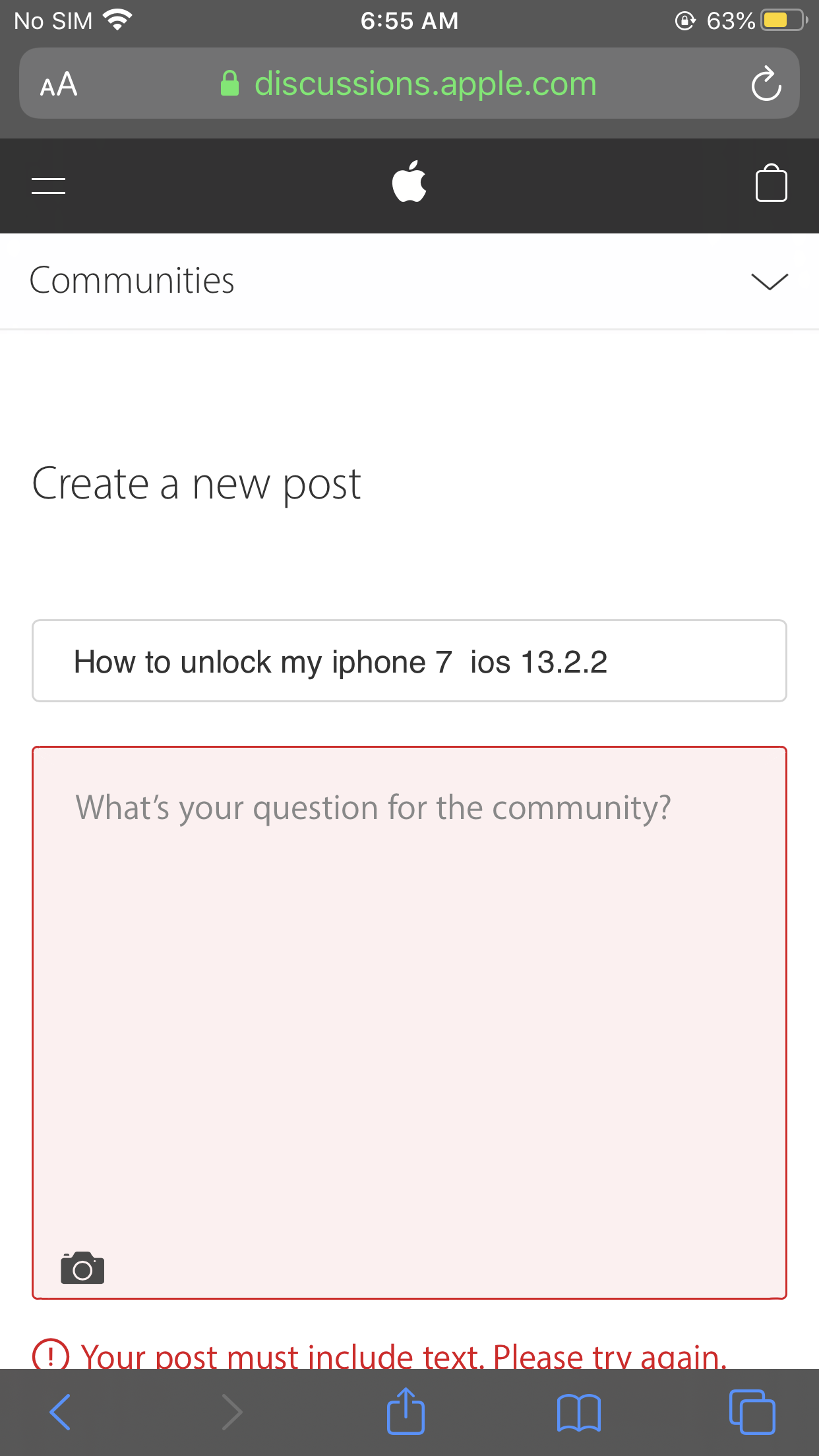
Task: Open the hamburger navigation menu
Action: coord(48,186)
